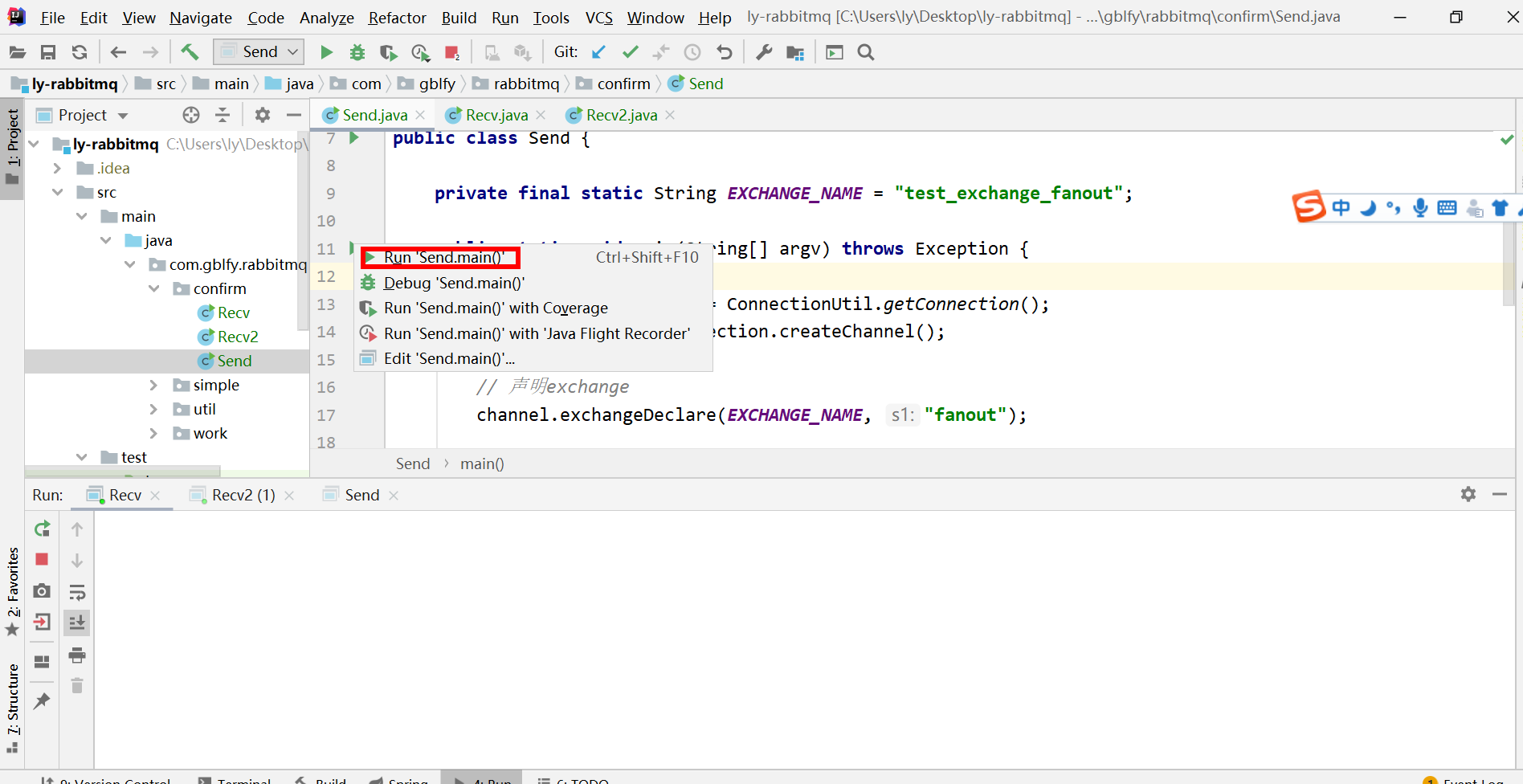The width and height of the screenshot is (1523, 784).
Task: Switch to Recv2 (1) run tab
Action: (x=243, y=495)
